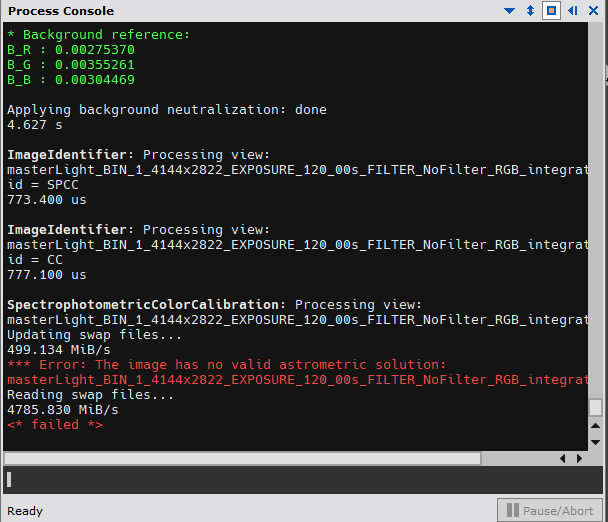Click 'Reading swap files...' line
Screen dimensions: 608x522
click(90, 395)
